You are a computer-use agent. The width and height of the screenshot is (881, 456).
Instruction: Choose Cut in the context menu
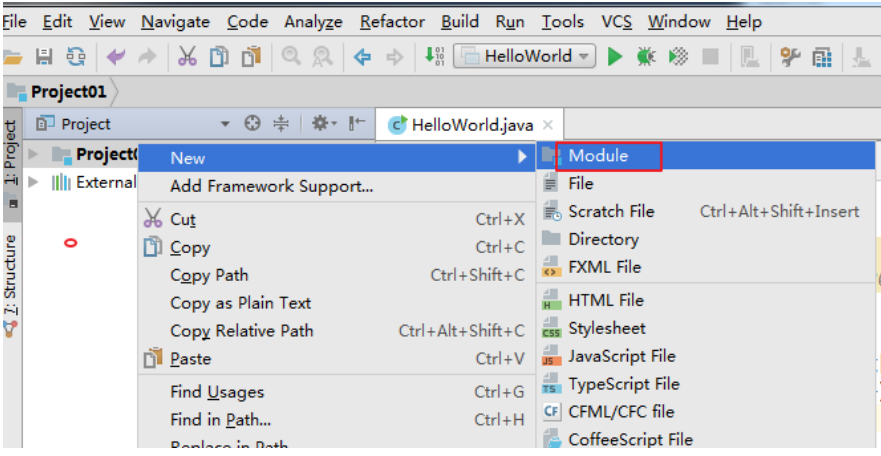tap(337, 219)
